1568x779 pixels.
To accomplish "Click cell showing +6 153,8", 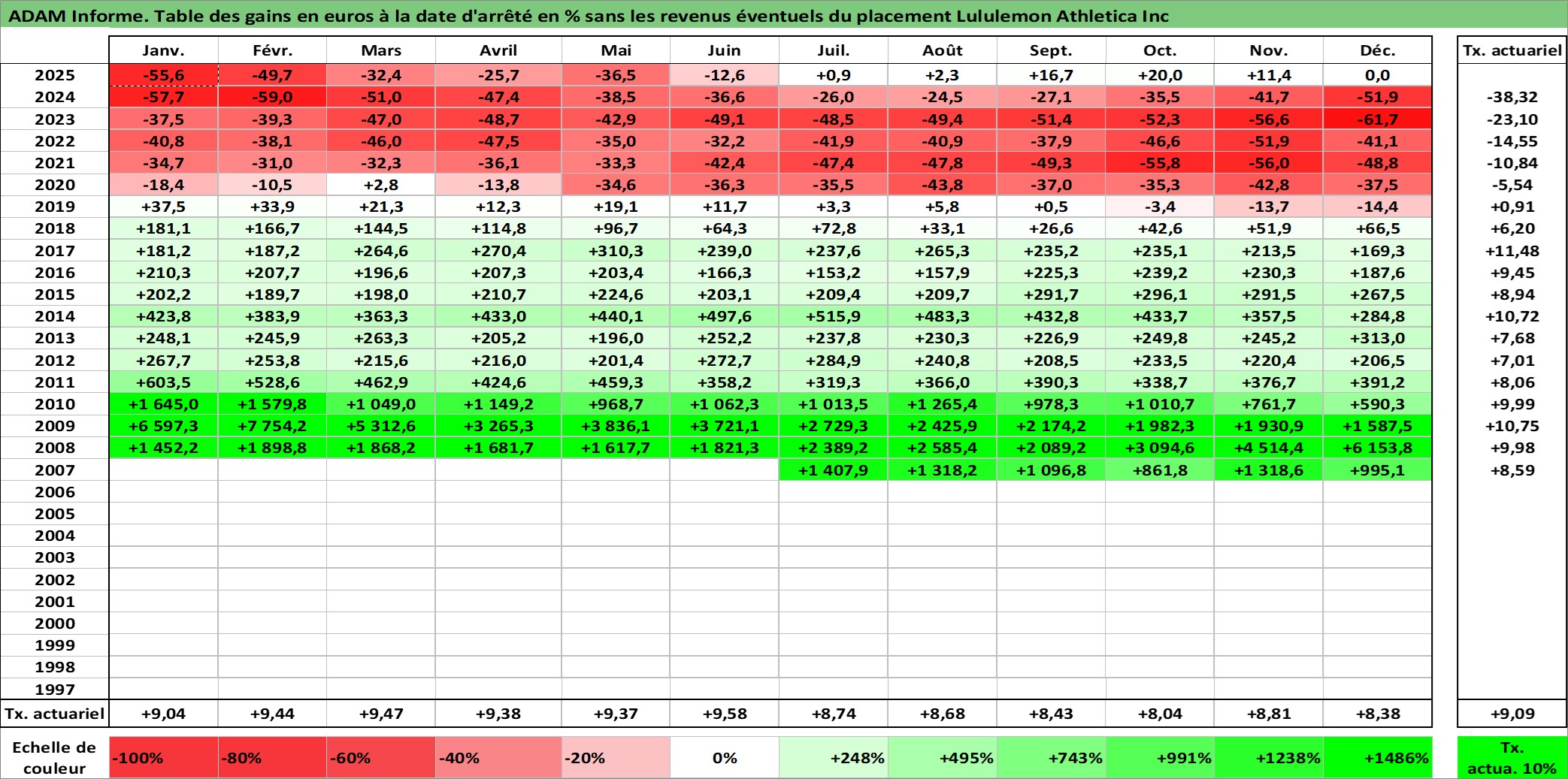I will tap(1378, 448).
